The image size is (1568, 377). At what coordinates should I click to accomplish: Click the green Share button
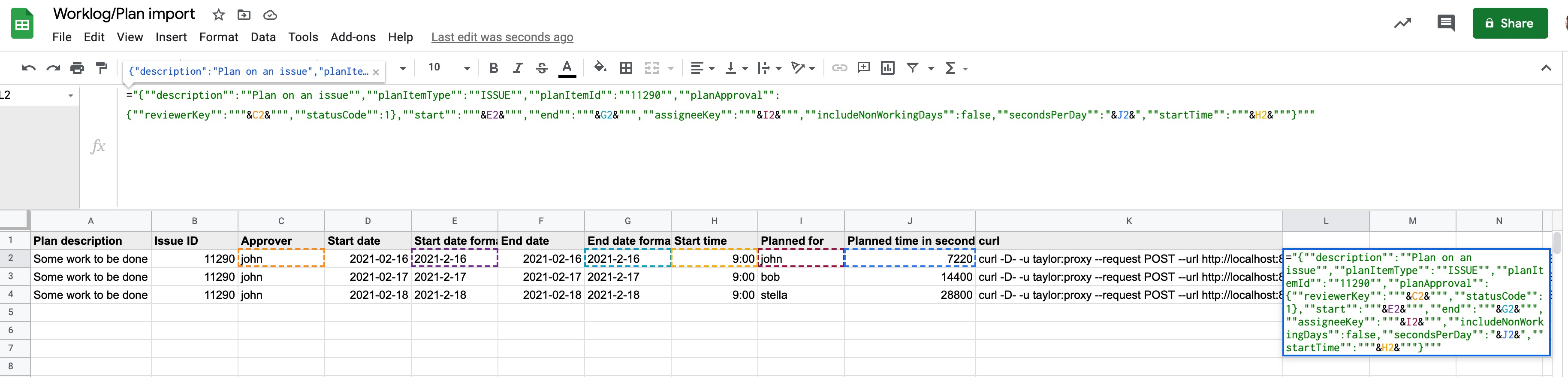[x=1510, y=23]
